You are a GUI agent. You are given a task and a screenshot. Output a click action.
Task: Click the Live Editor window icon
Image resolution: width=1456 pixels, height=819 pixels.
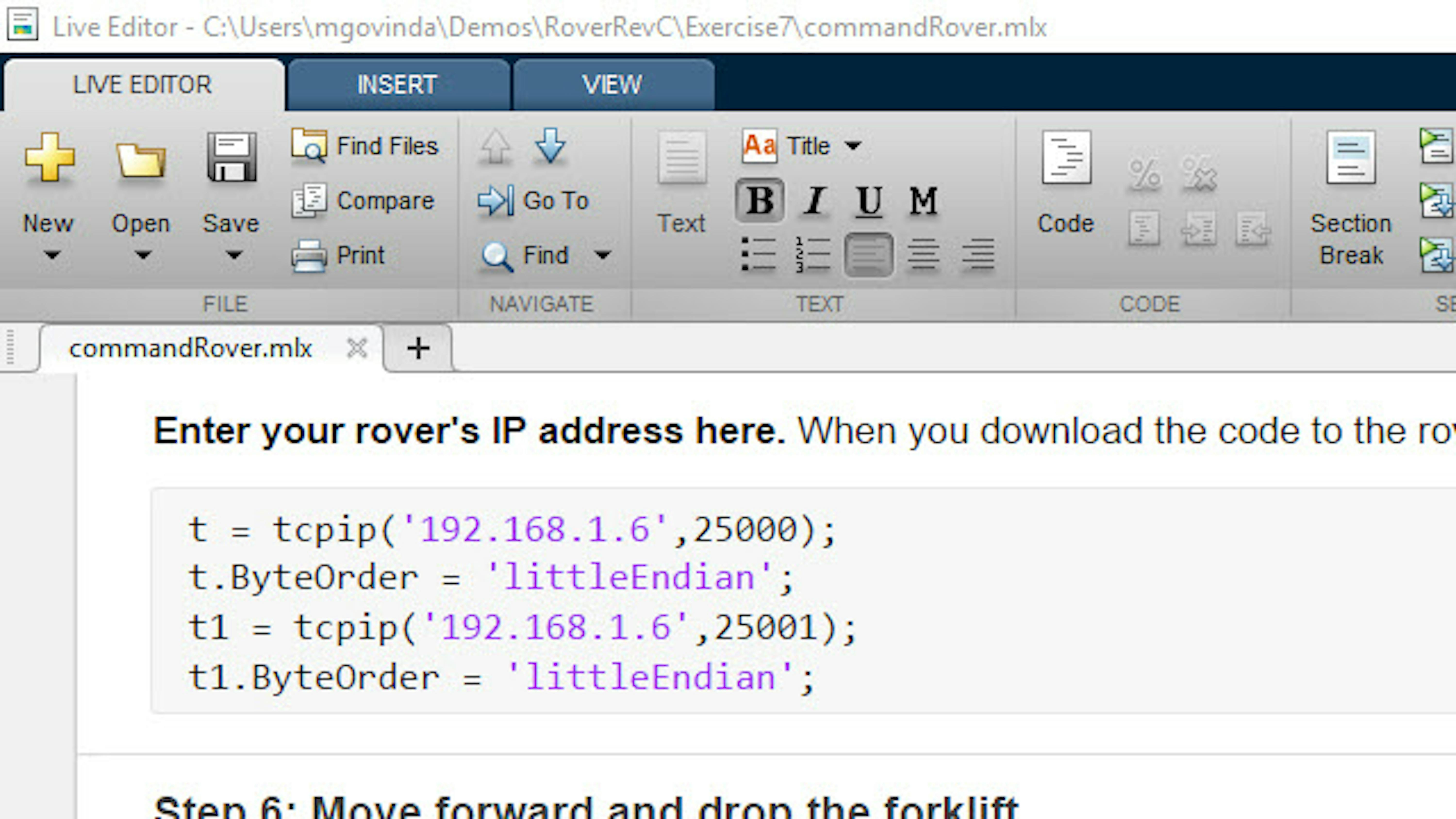(x=23, y=24)
